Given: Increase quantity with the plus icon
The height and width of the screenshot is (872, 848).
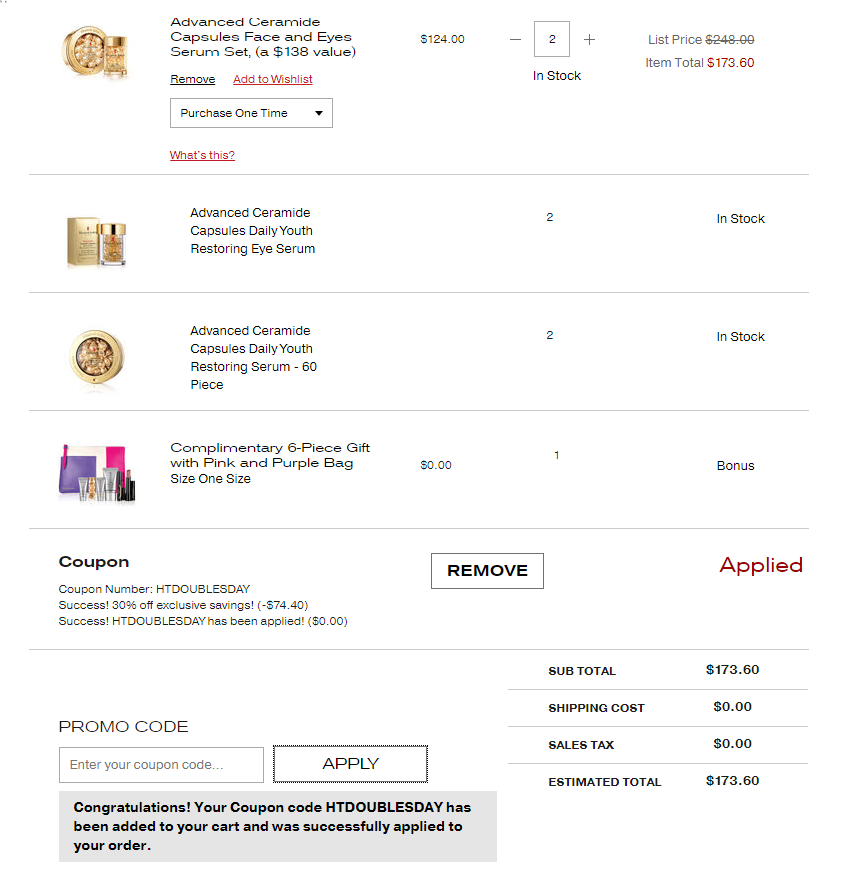Looking at the screenshot, I should pos(589,39).
